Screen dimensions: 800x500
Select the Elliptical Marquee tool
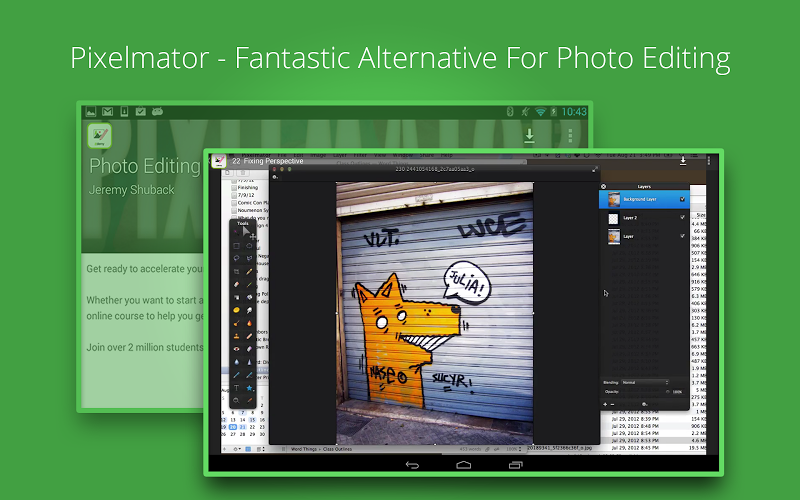249,246
